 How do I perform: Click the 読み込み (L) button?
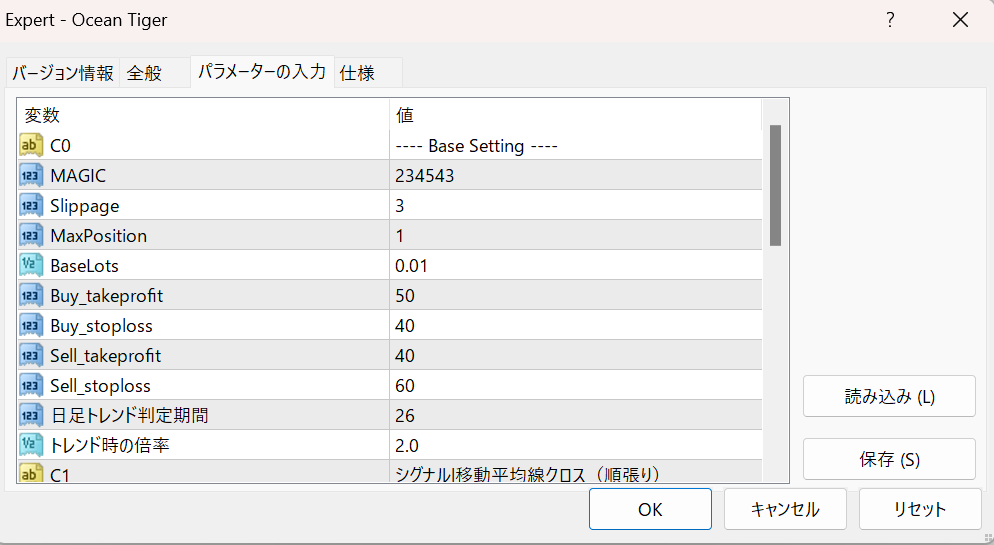point(889,396)
